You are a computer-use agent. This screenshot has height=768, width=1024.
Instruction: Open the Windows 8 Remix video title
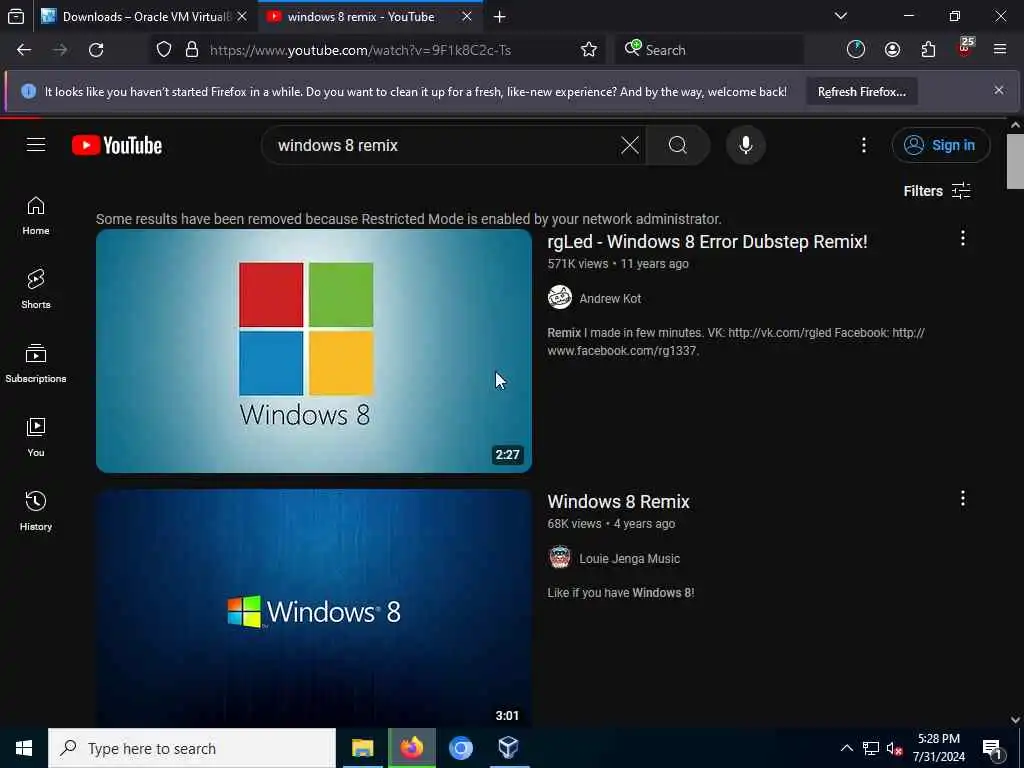tap(618, 502)
